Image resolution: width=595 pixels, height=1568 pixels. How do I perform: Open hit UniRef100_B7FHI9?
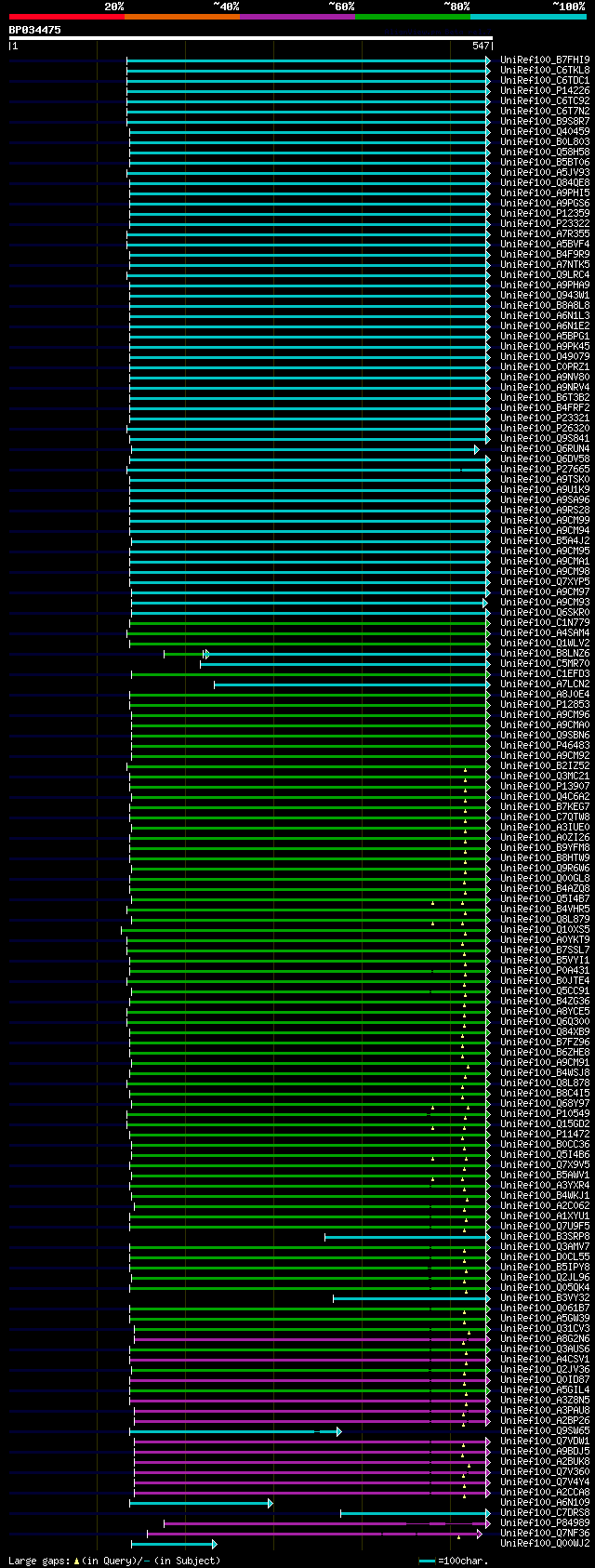coord(545,60)
